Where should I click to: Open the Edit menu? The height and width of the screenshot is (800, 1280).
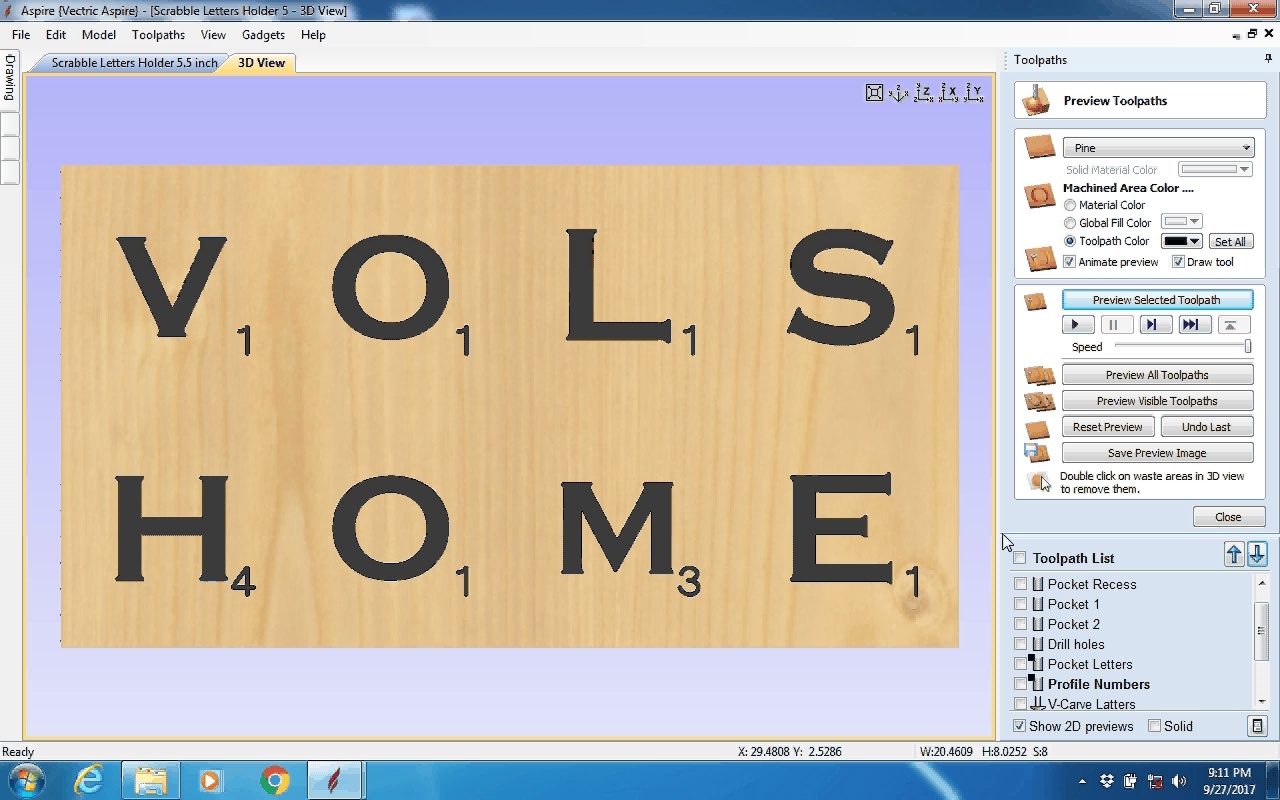point(56,34)
